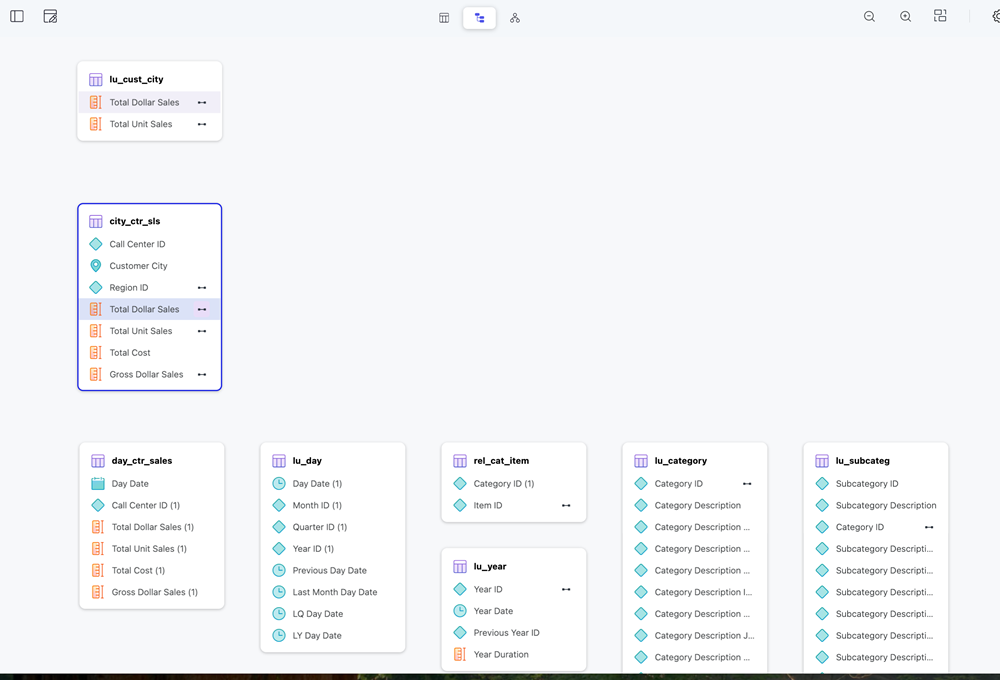The width and height of the screenshot is (1000, 680).
Task: Select Year Duration metric in lu_year
Action: pyautogui.click(x=501, y=655)
